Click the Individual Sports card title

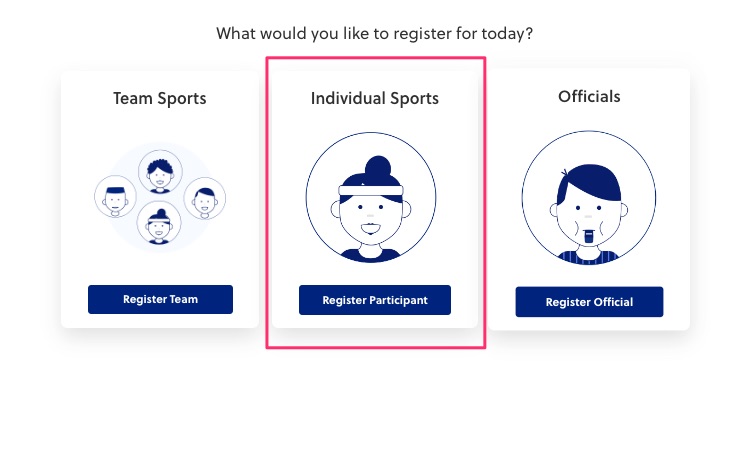[x=375, y=98]
